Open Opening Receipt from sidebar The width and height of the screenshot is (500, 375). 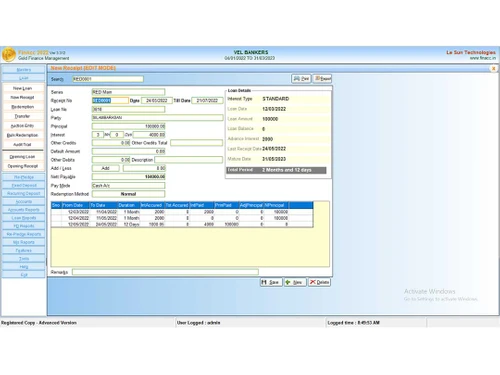pyautogui.click(x=23, y=166)
